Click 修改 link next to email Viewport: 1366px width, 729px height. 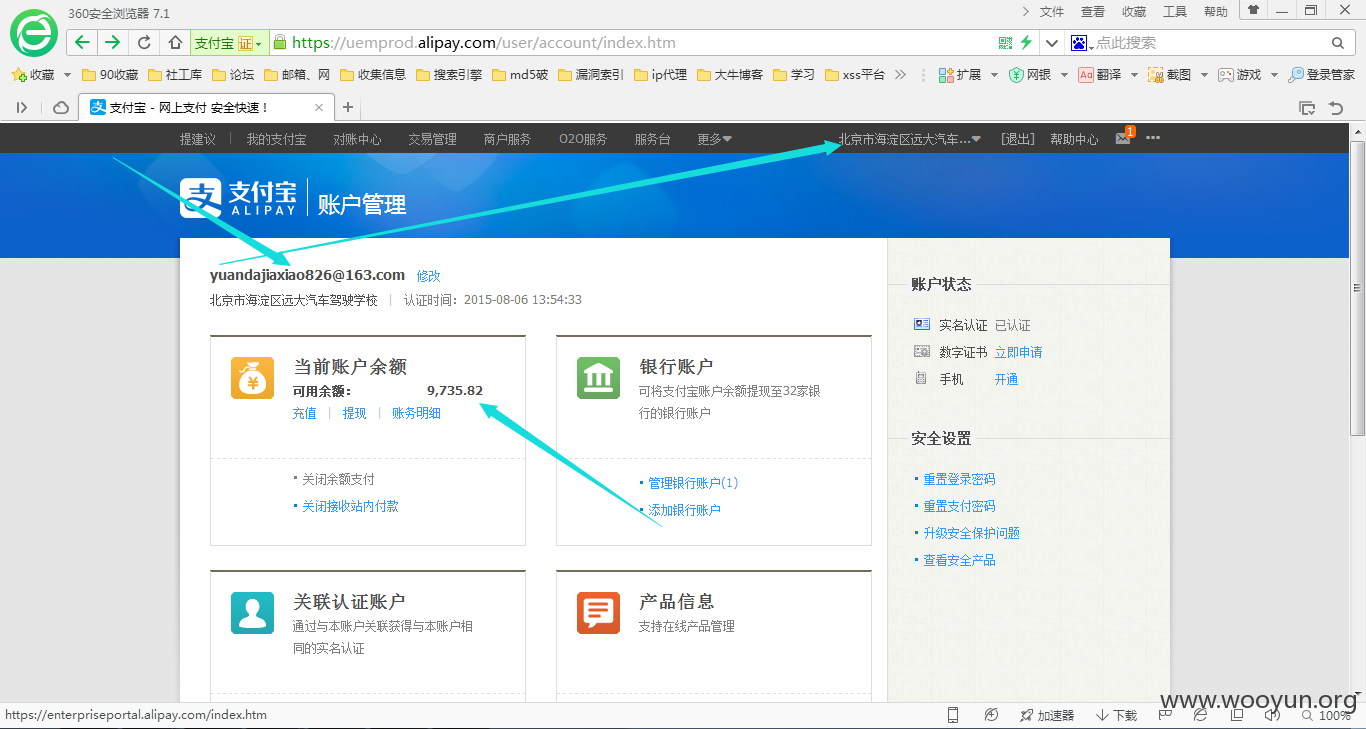pos(428,276)
